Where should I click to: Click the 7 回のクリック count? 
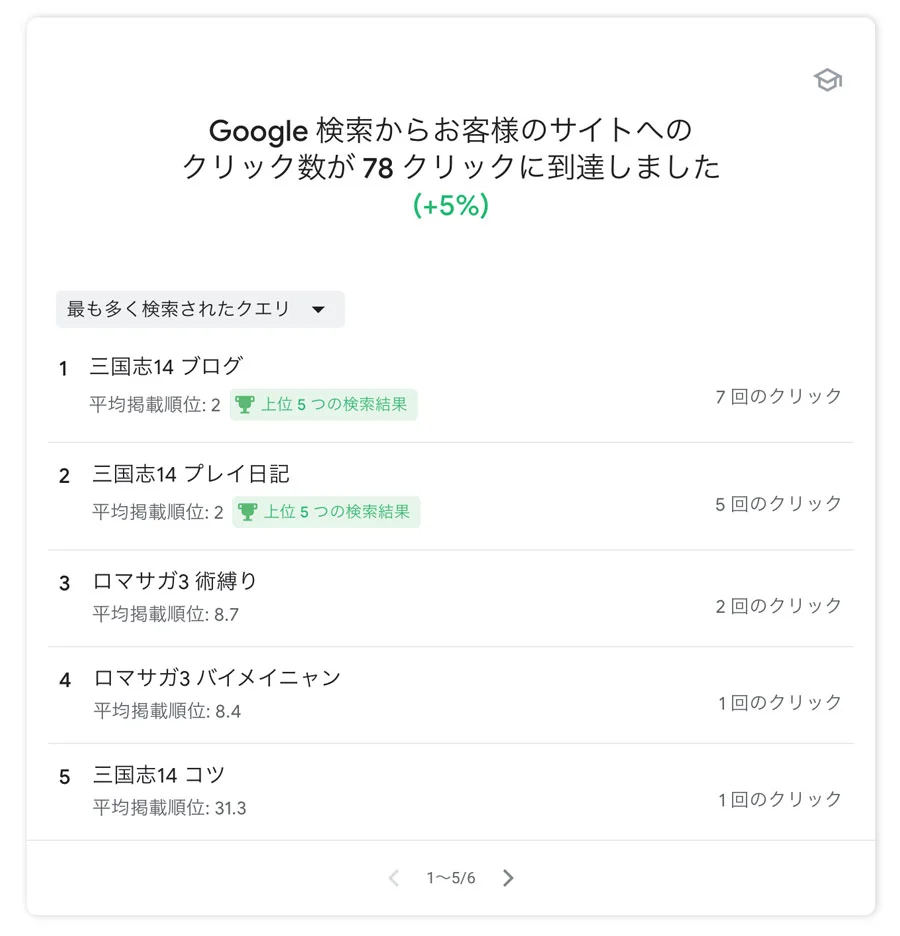click(x=778, y=396)
